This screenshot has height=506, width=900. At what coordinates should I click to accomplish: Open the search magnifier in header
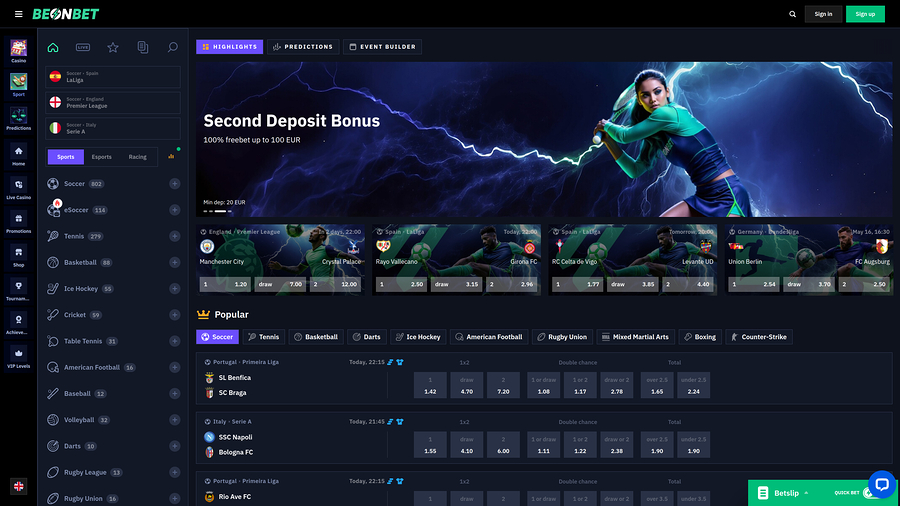point(792,14)
